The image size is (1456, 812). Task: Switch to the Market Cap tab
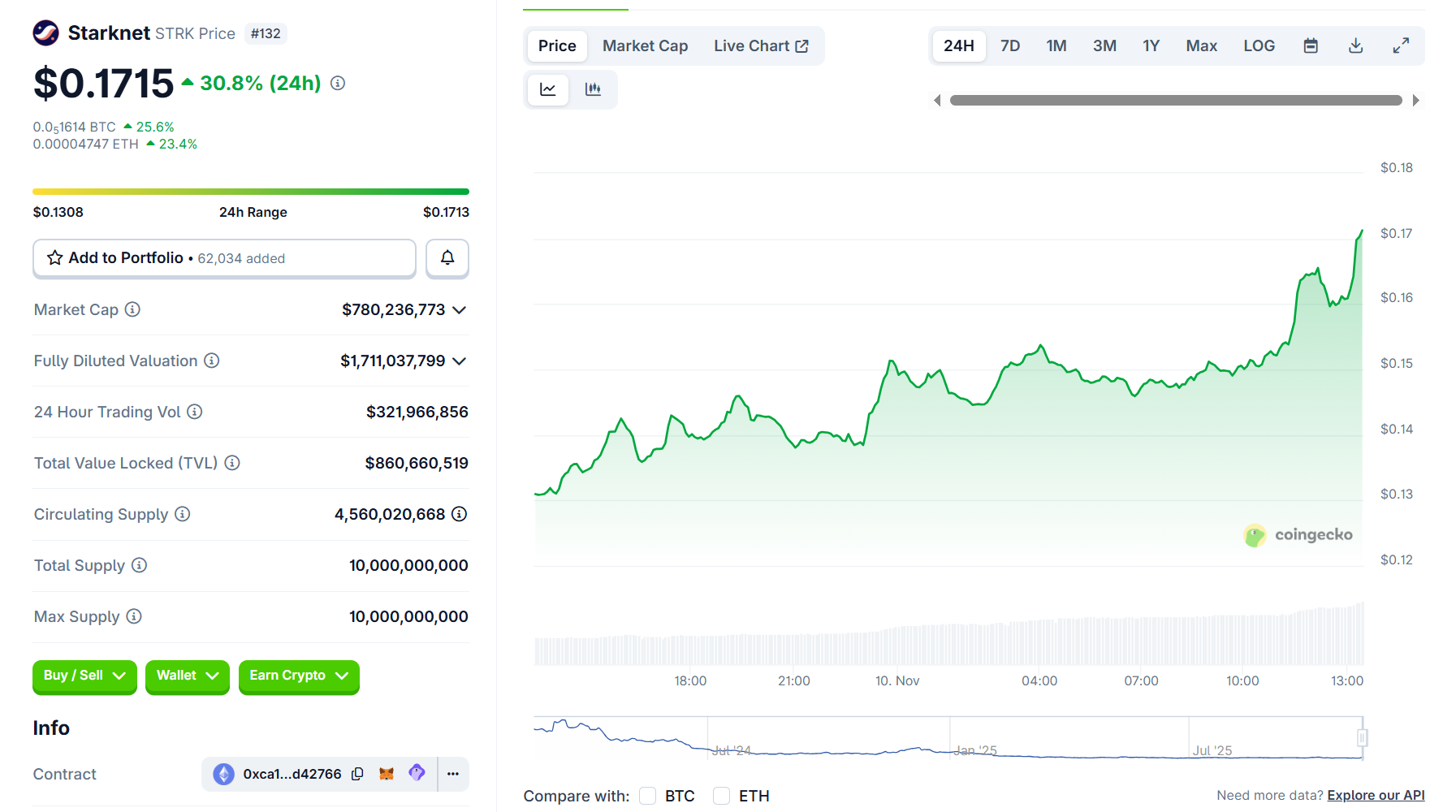[645, 46]
